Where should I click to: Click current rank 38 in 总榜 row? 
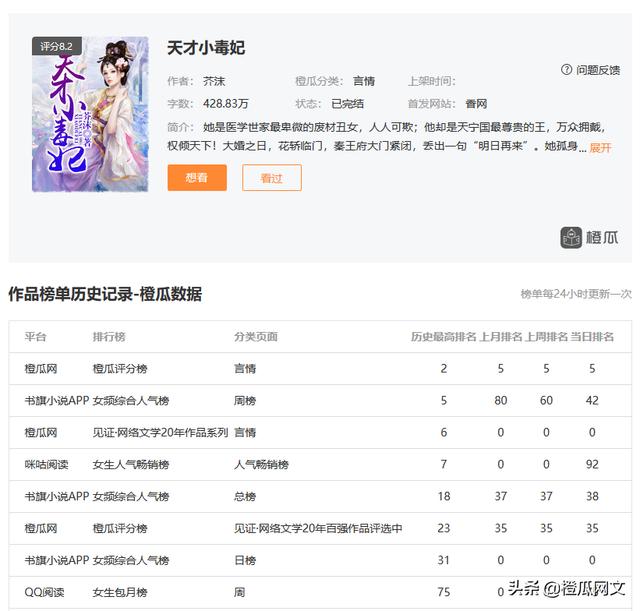pos(592,496)
